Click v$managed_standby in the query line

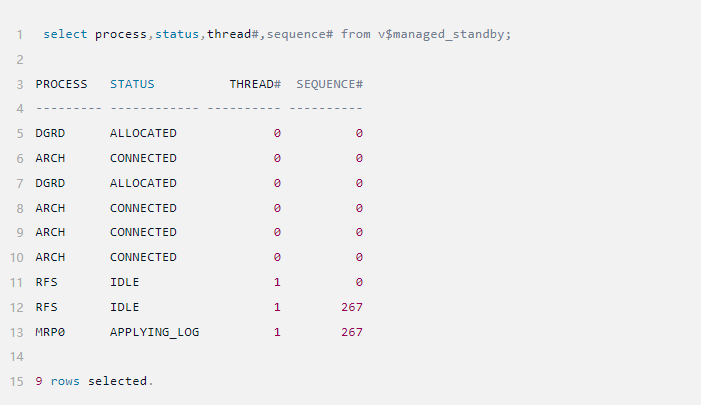click(x=445, y=35)
